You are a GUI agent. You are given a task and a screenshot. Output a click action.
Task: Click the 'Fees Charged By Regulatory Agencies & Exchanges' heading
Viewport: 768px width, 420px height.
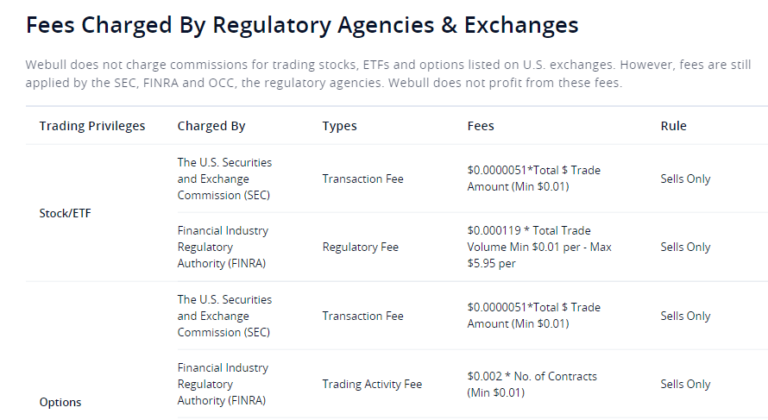[x=301, y=23]
